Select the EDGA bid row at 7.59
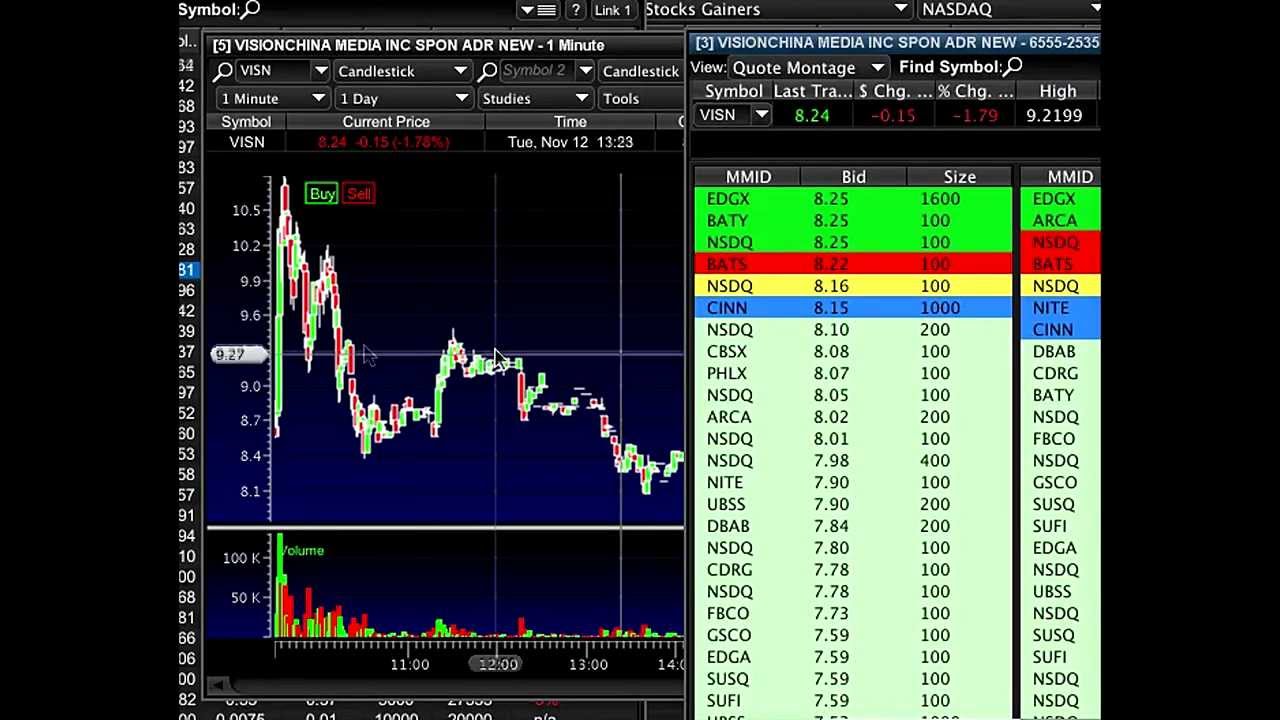This screenshot has height=720, width=1280. 853,657
